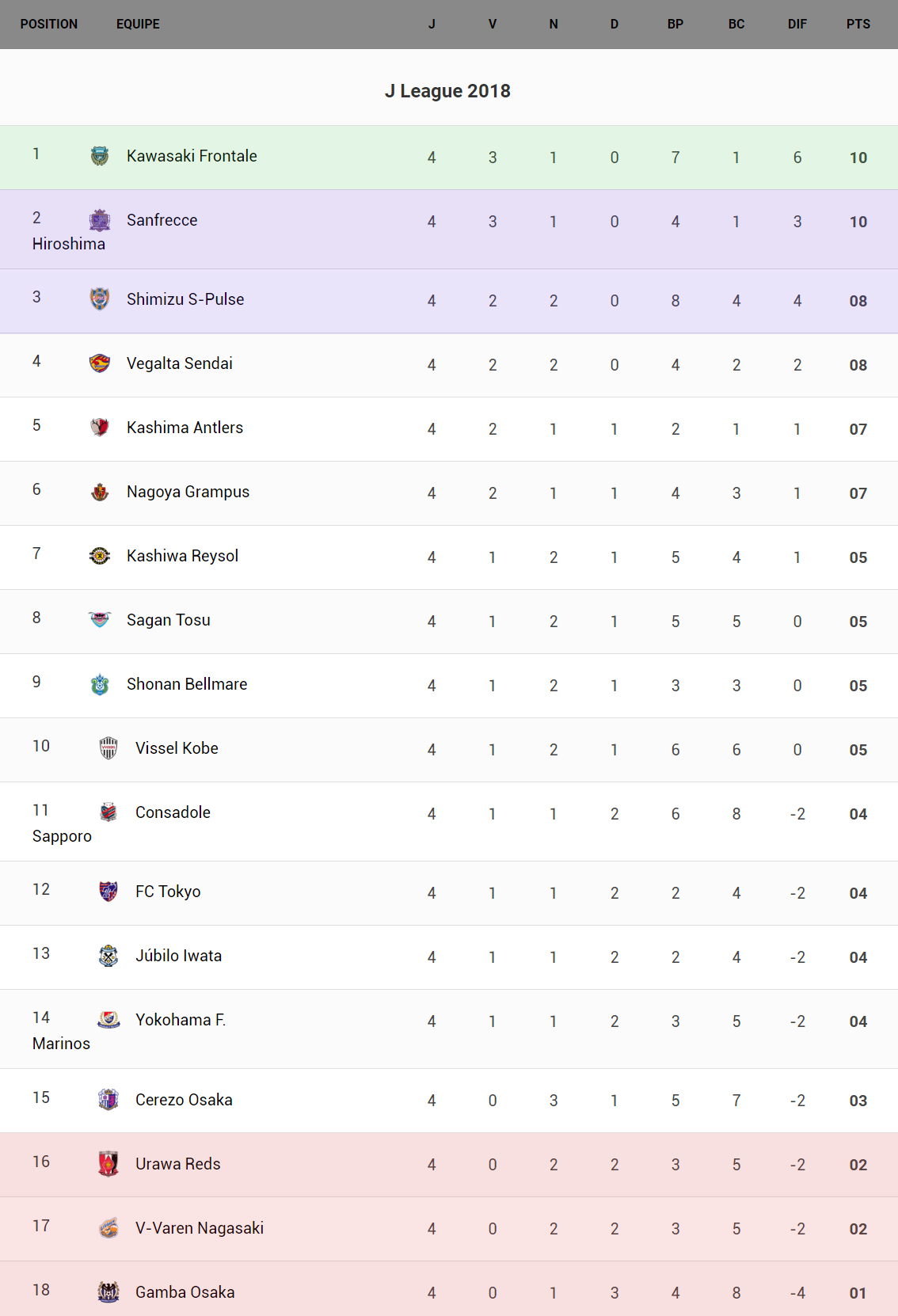Click the Gamba Osaka club logo

[x=108, y=1292]
